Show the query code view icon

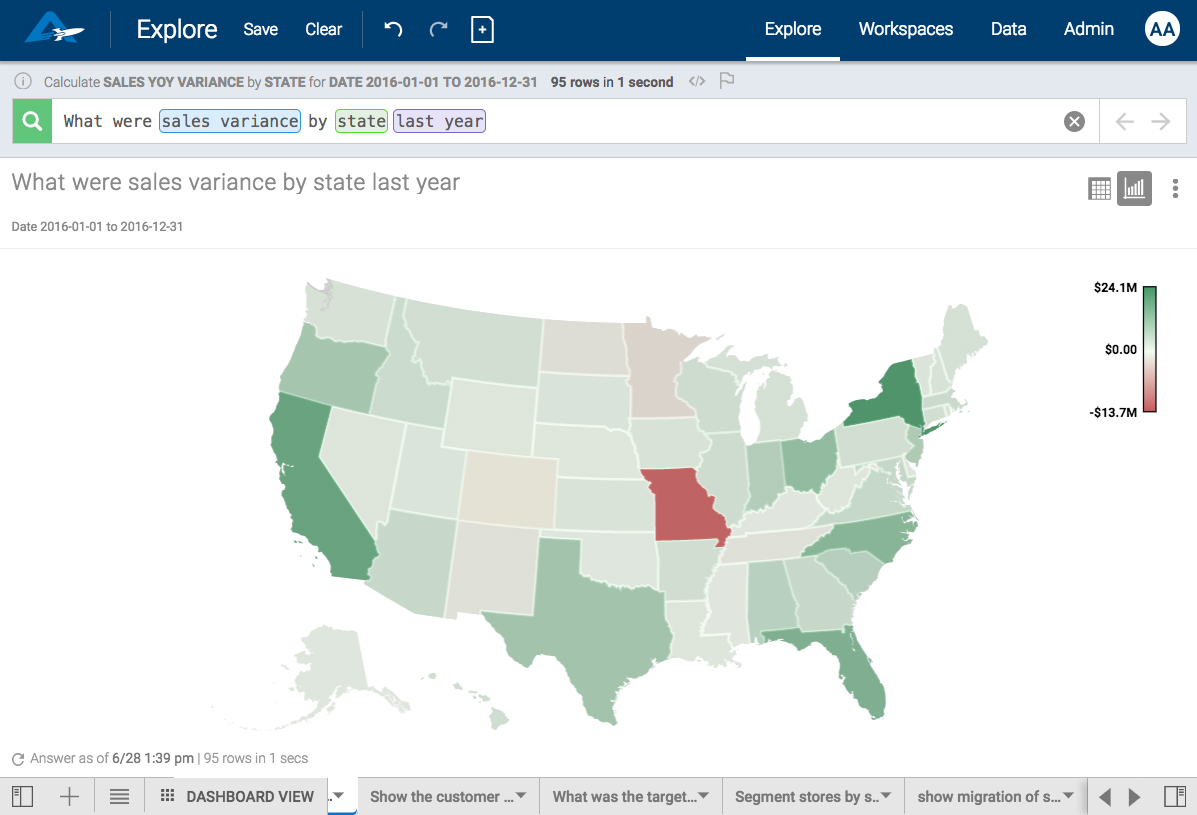697,81
